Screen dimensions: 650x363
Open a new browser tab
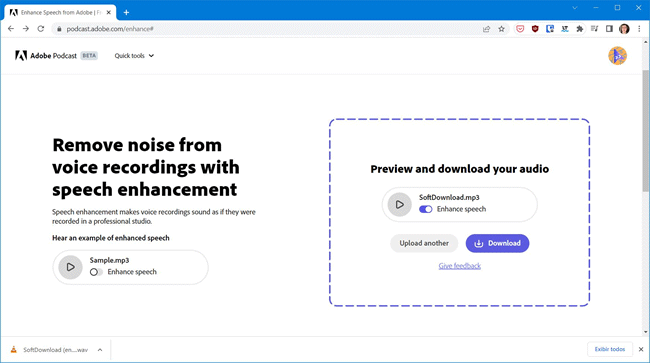coord(126,12)
